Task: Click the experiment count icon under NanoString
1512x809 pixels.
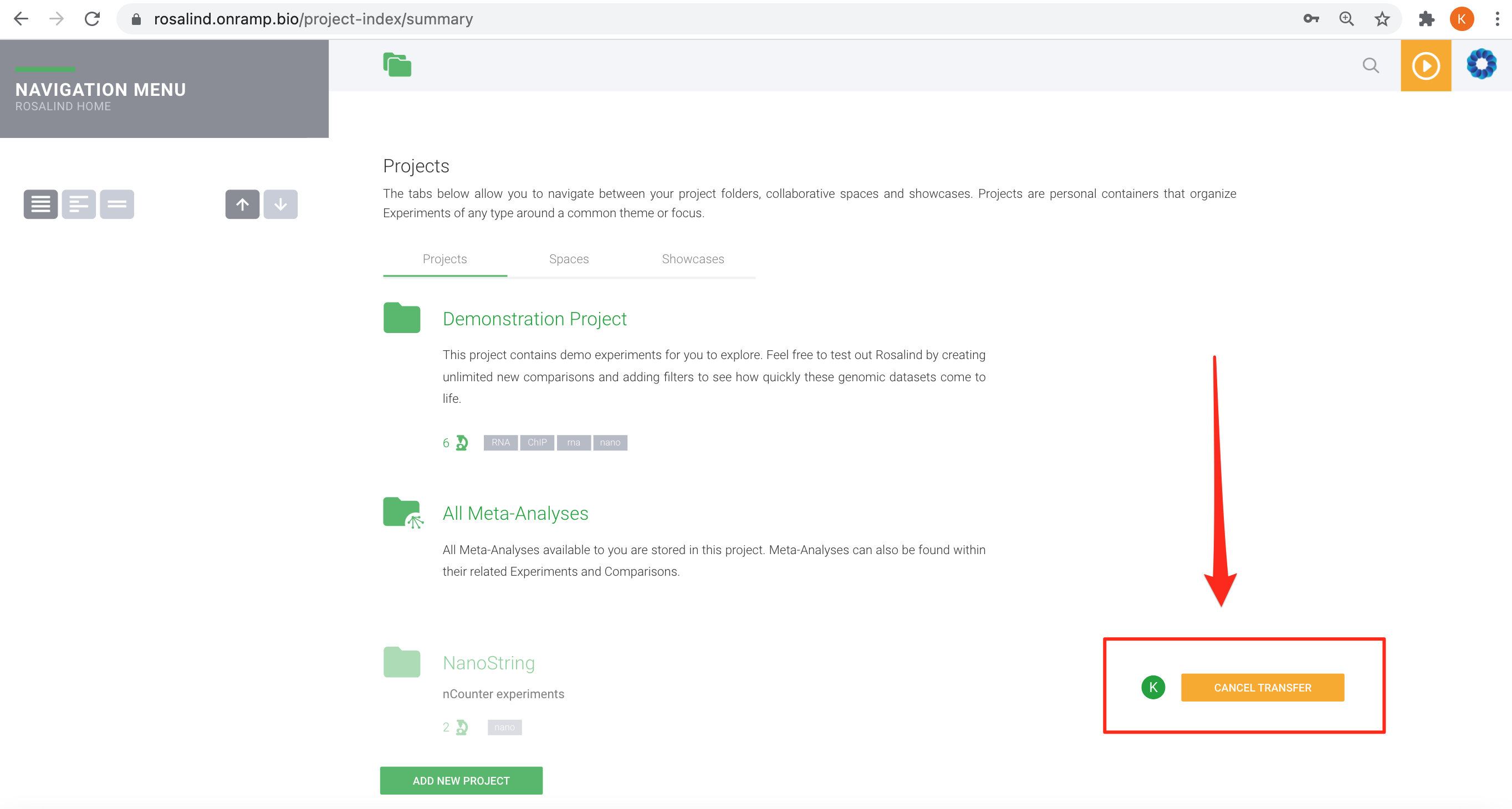Action: 462,728
